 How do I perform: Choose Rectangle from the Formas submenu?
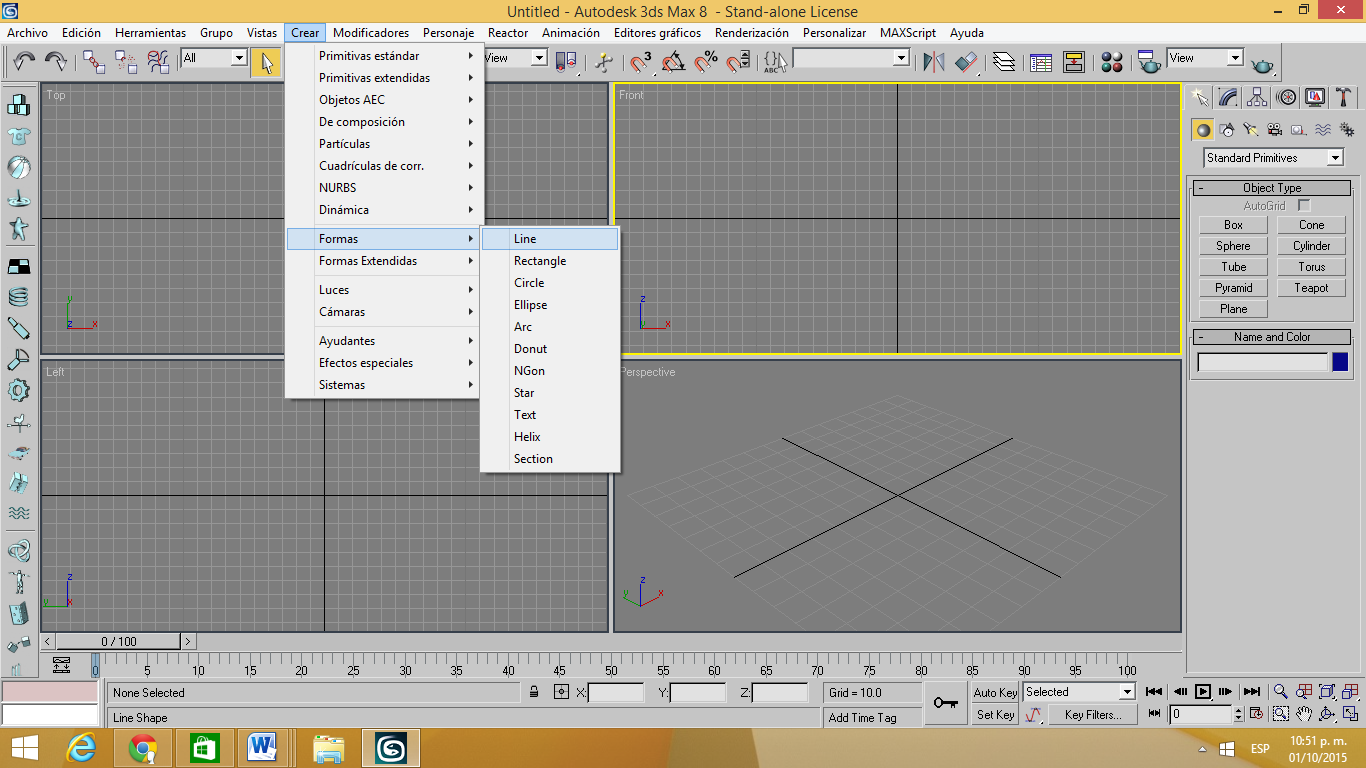[550, 261]
